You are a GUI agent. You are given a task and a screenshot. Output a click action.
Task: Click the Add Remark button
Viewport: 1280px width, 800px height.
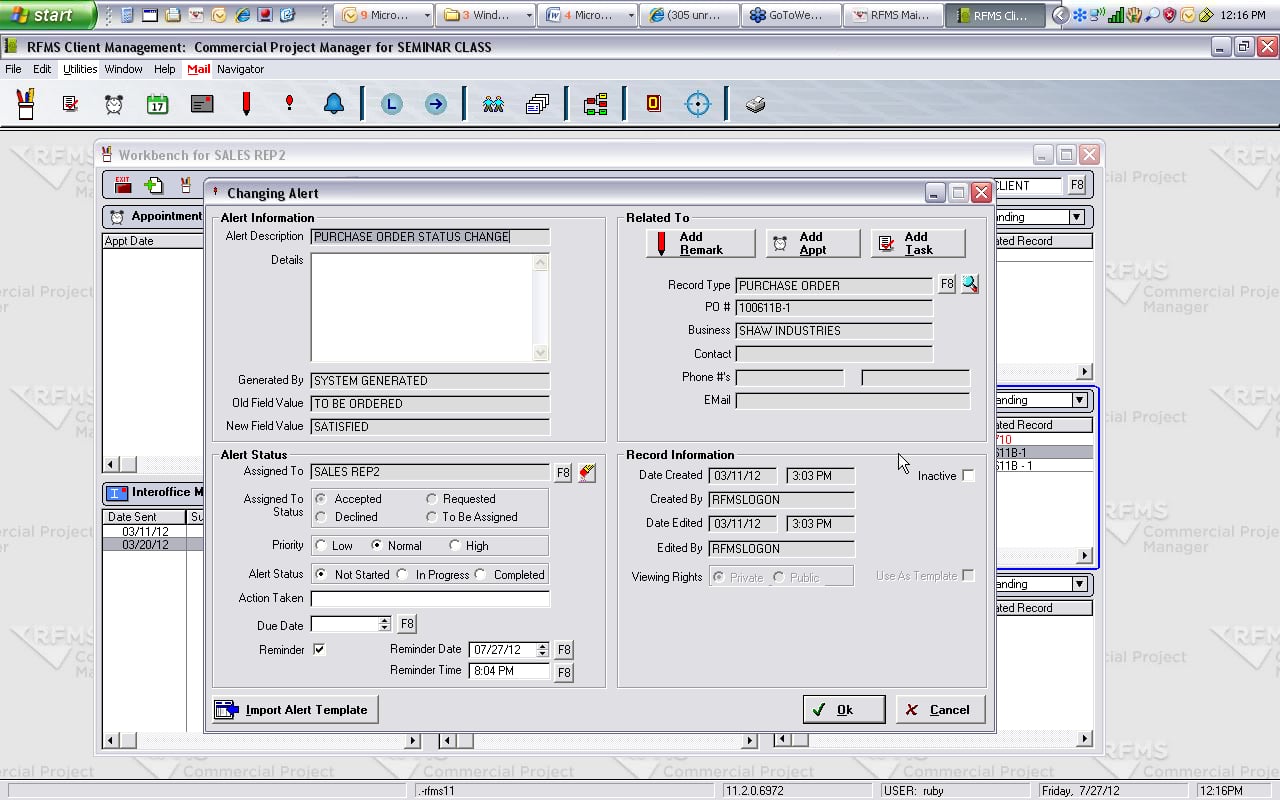(701, 243)
